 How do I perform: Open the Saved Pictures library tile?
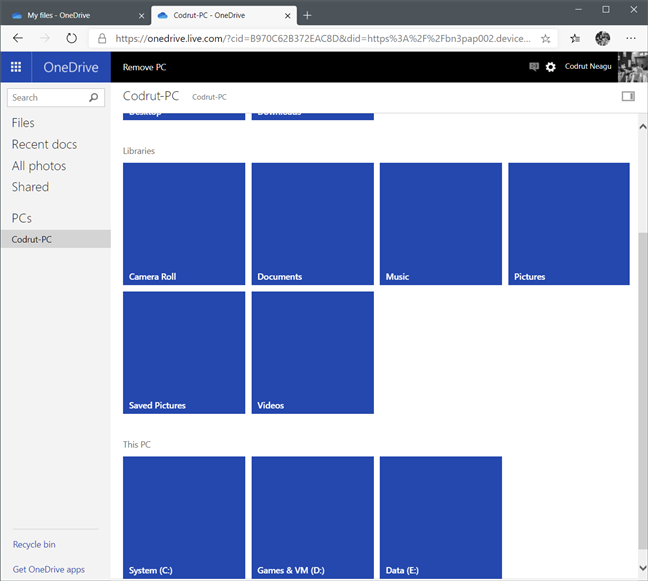coord(184,352)
